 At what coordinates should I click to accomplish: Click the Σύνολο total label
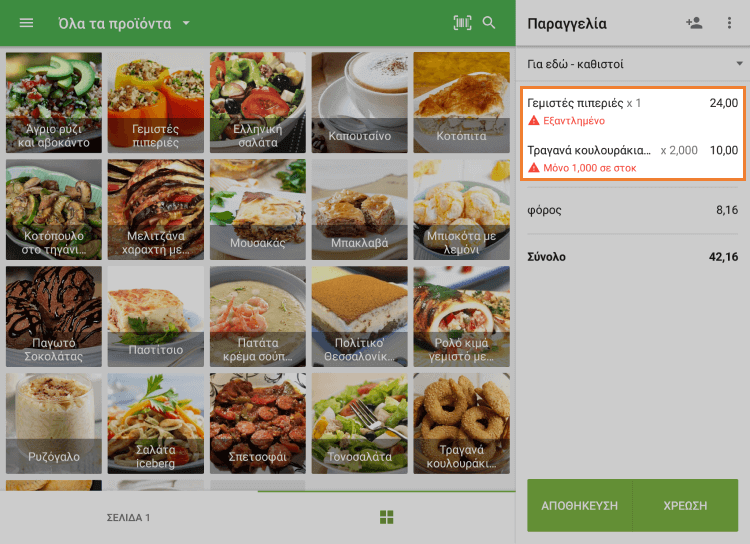click(546, 257)
